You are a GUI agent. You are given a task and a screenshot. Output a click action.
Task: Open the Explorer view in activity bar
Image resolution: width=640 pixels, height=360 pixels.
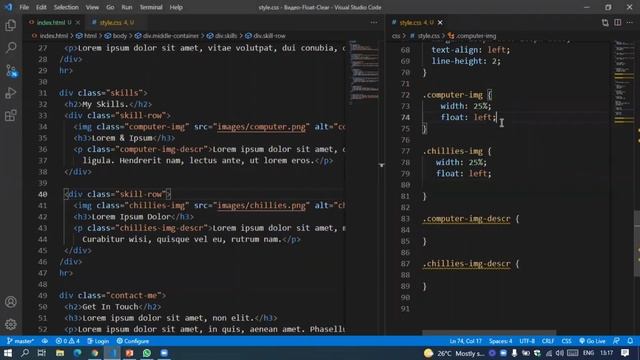[x=11, y=25]
